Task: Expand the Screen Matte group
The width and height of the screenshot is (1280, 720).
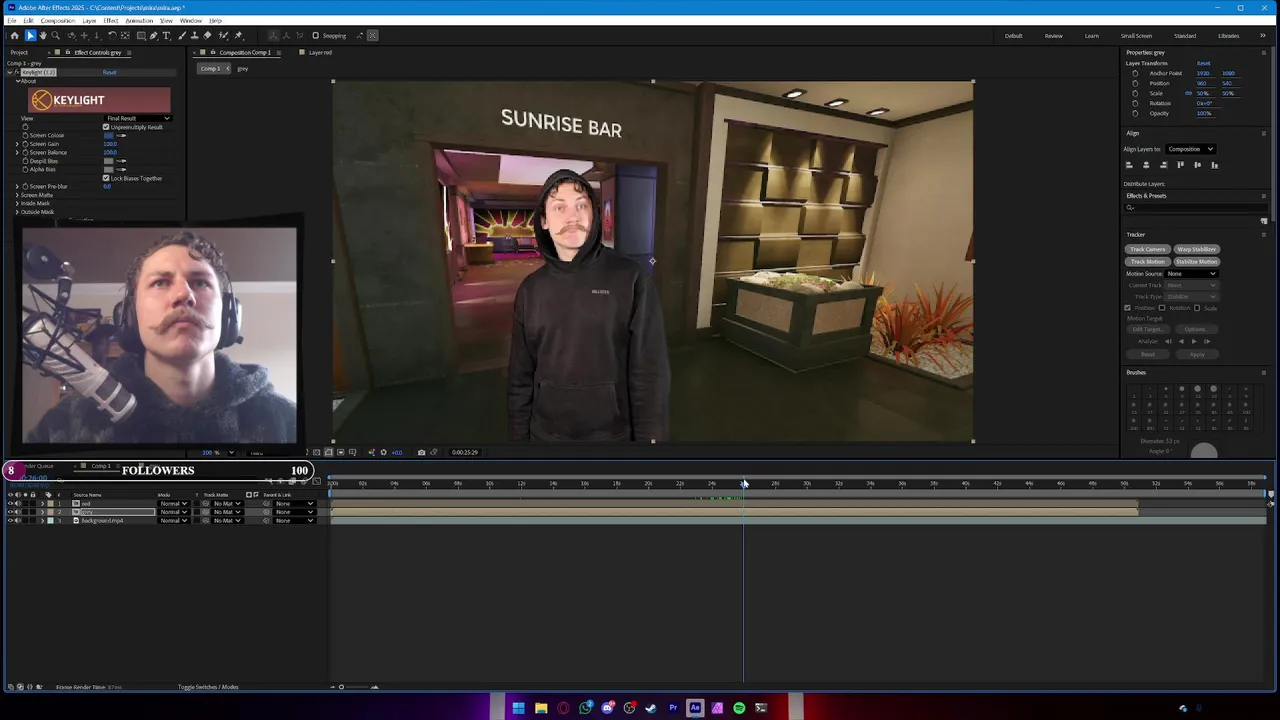Action: click(17, 195)
